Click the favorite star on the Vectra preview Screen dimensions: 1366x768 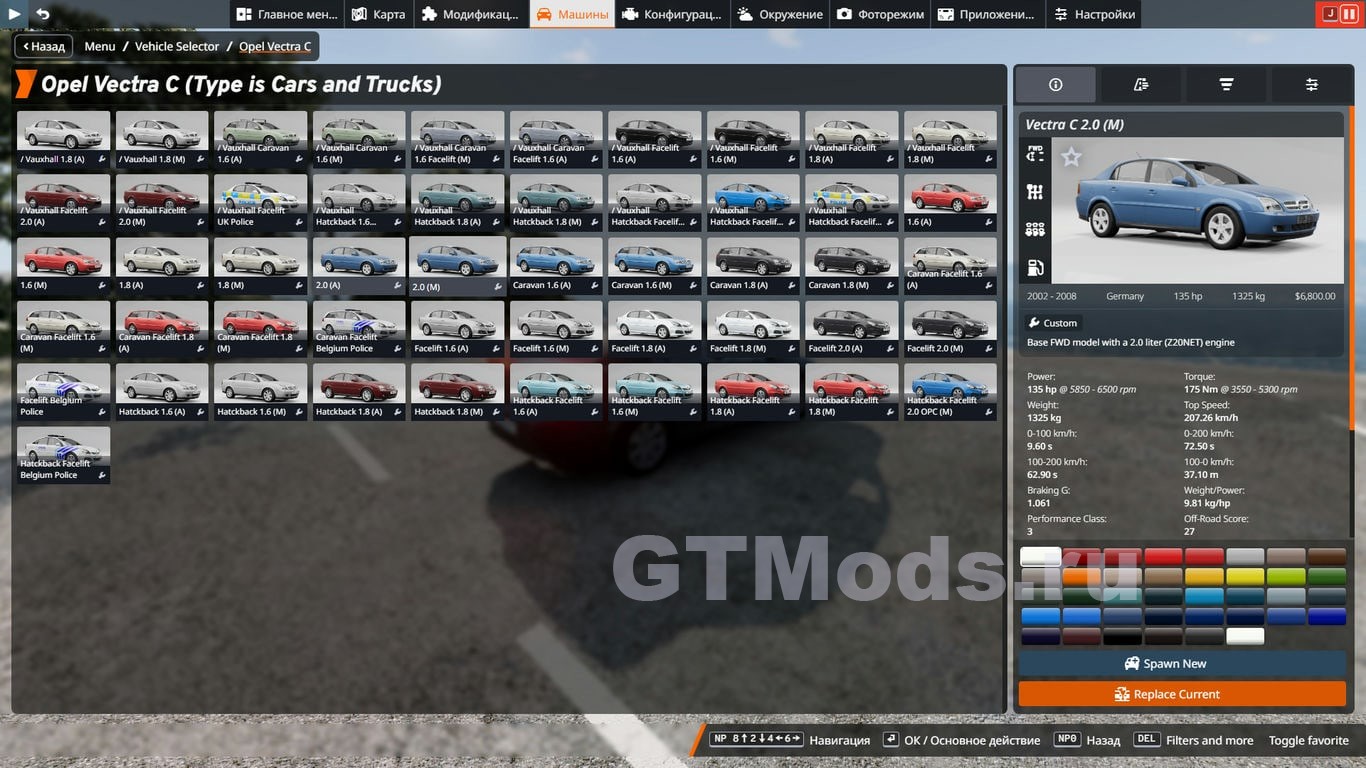pyautogui.click(x=1071, y=157)
